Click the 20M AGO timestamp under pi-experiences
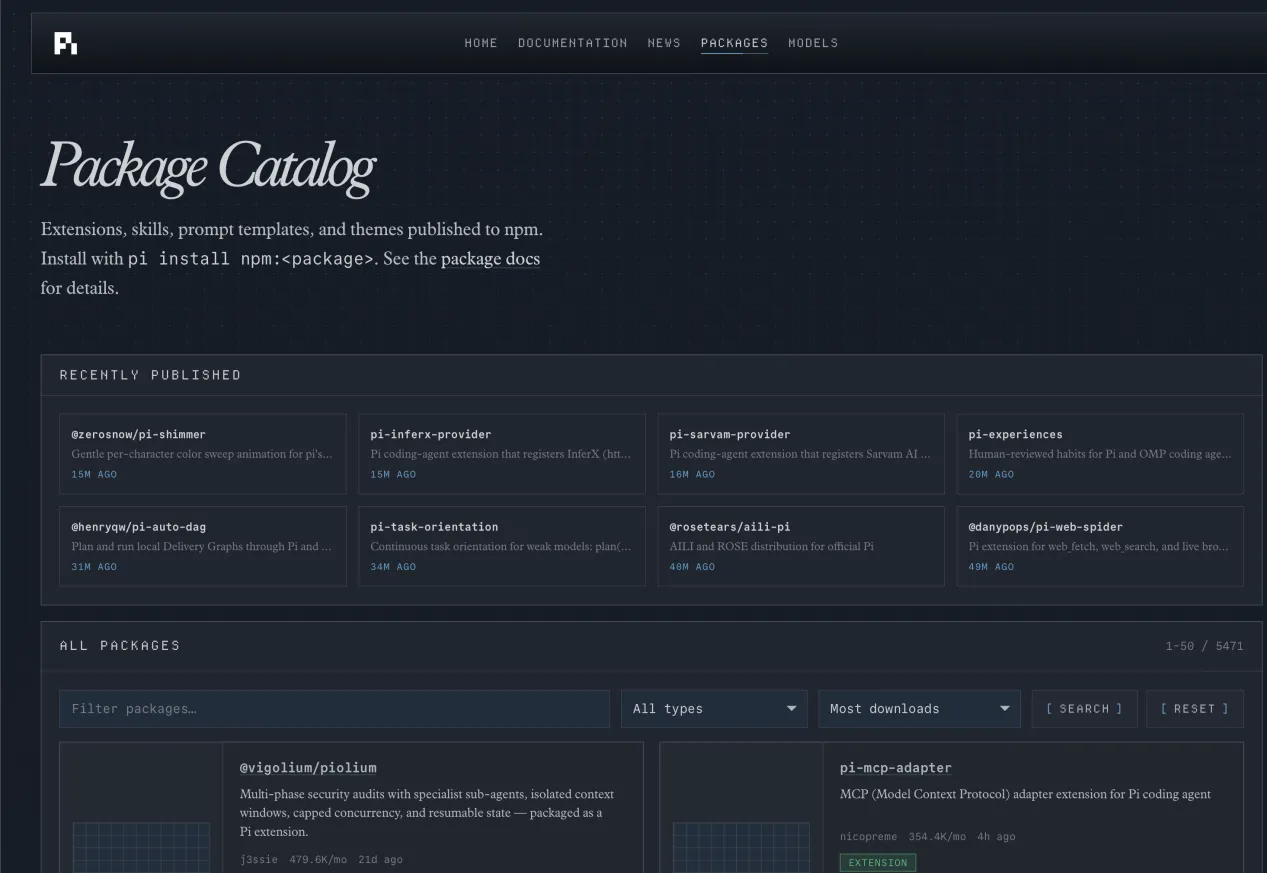1267x873 pixels. [x=991, y=474]
